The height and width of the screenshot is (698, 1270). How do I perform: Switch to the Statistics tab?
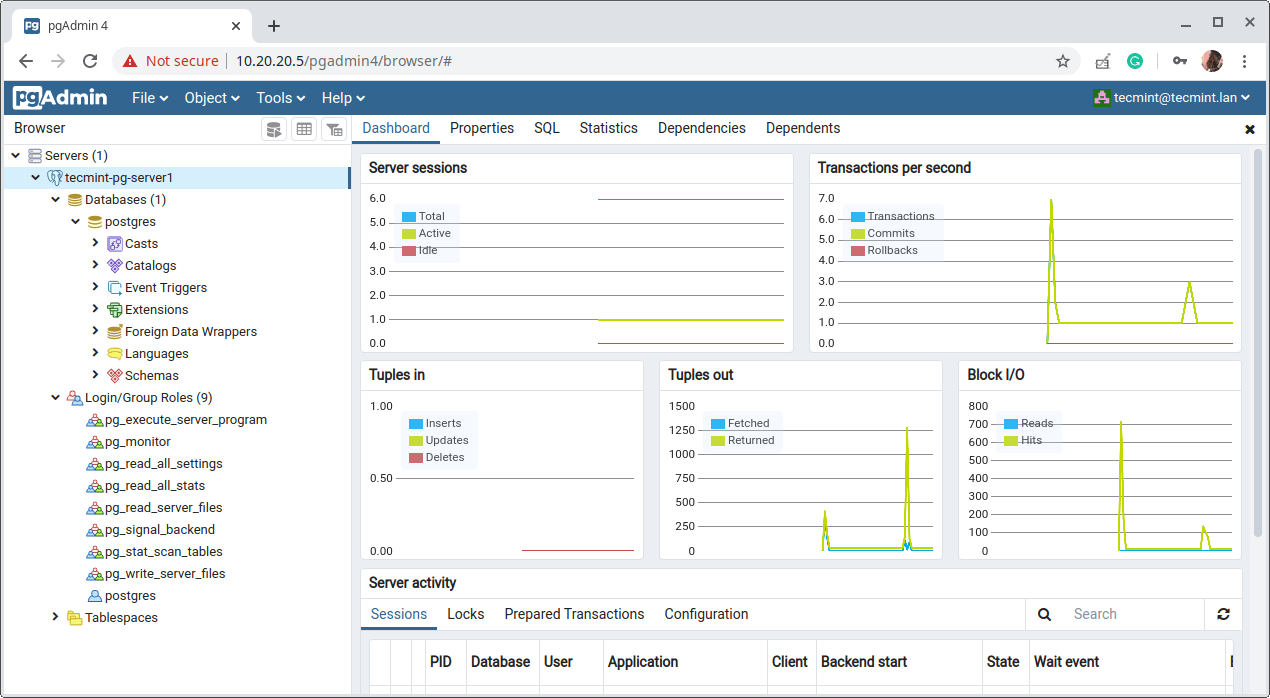tap(608, 128)
